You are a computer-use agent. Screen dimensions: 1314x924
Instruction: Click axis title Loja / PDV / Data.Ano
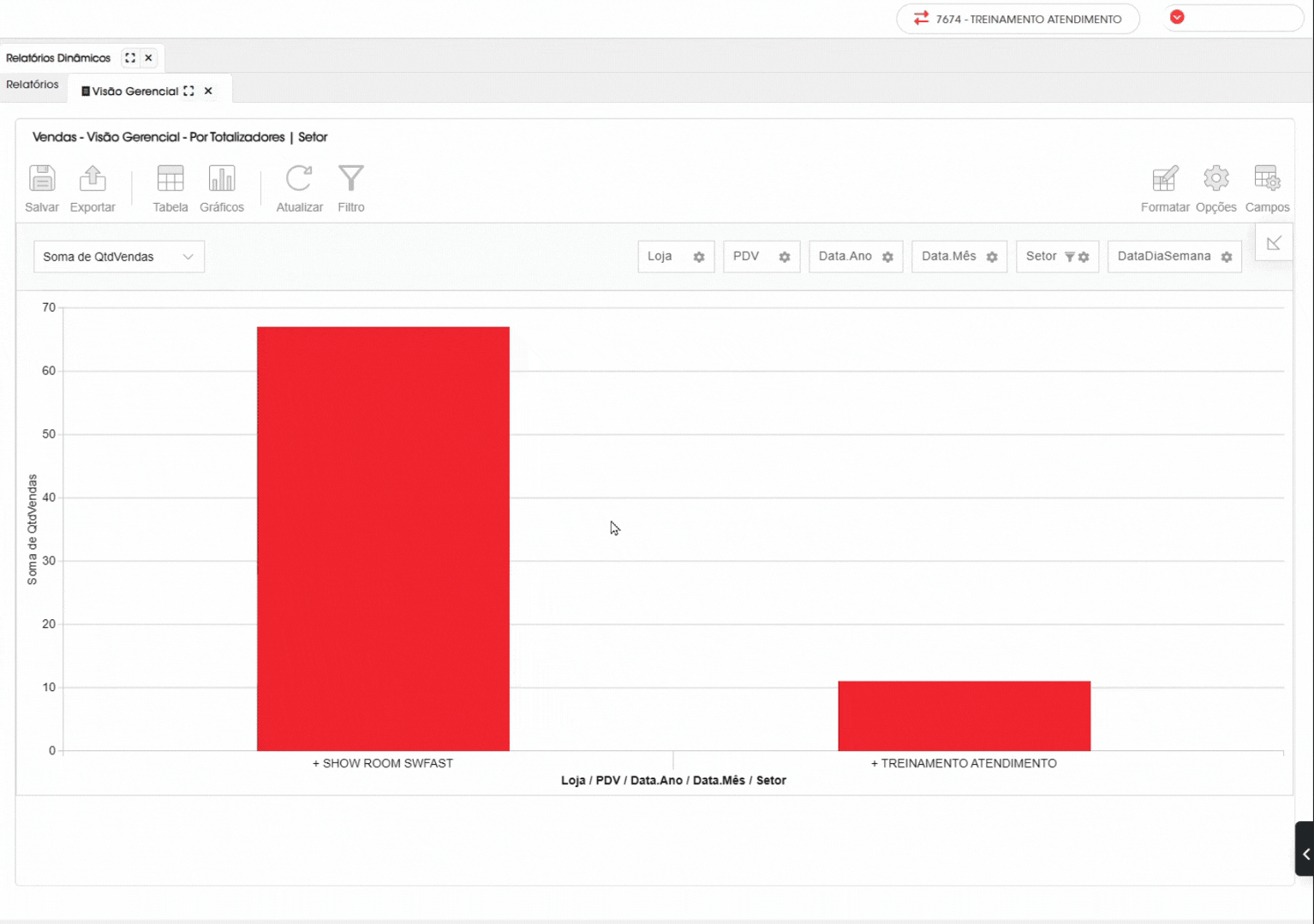(673, 780)
